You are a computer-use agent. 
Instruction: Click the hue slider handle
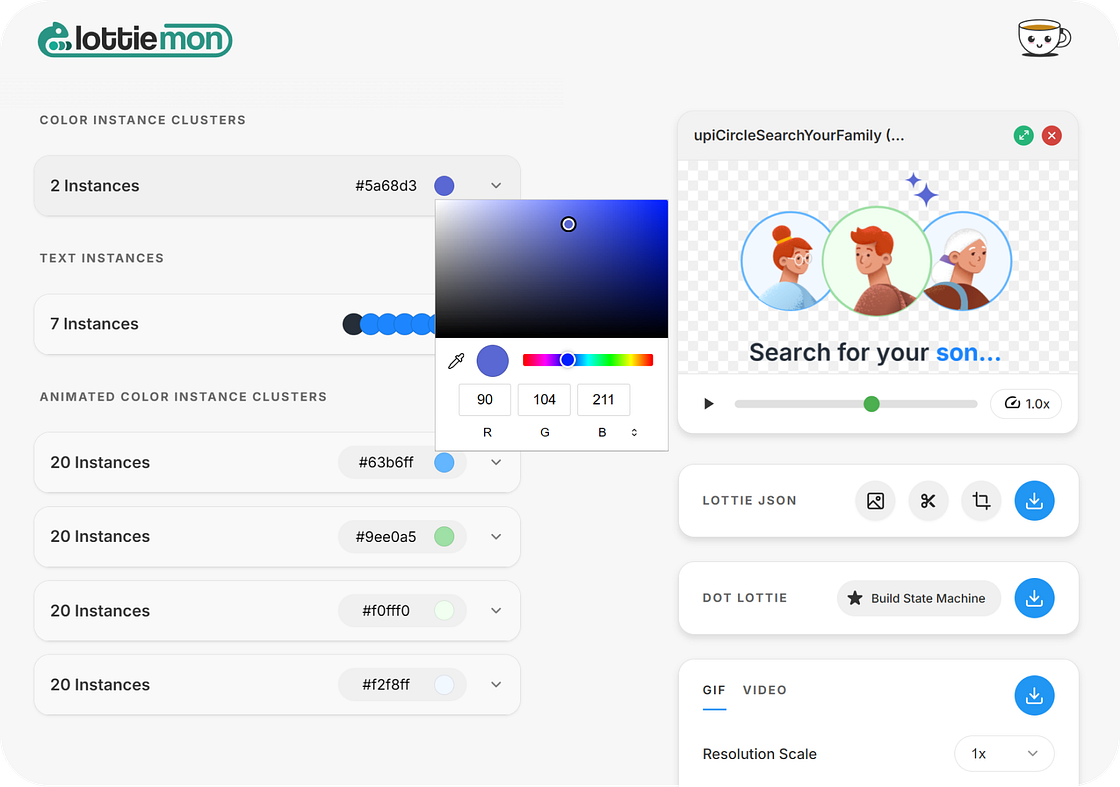point(567,360)
